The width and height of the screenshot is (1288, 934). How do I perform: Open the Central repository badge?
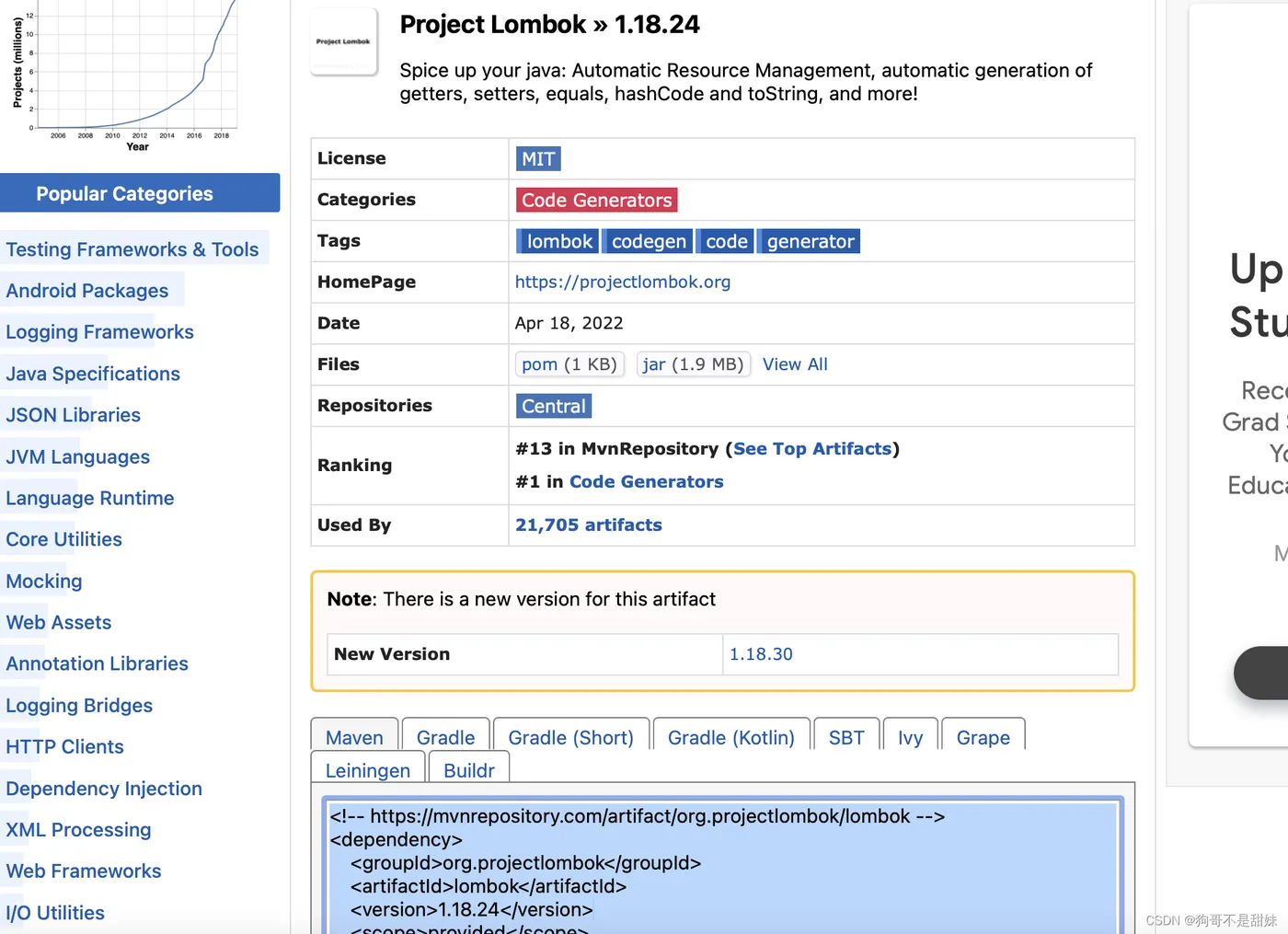pos(553,407)
